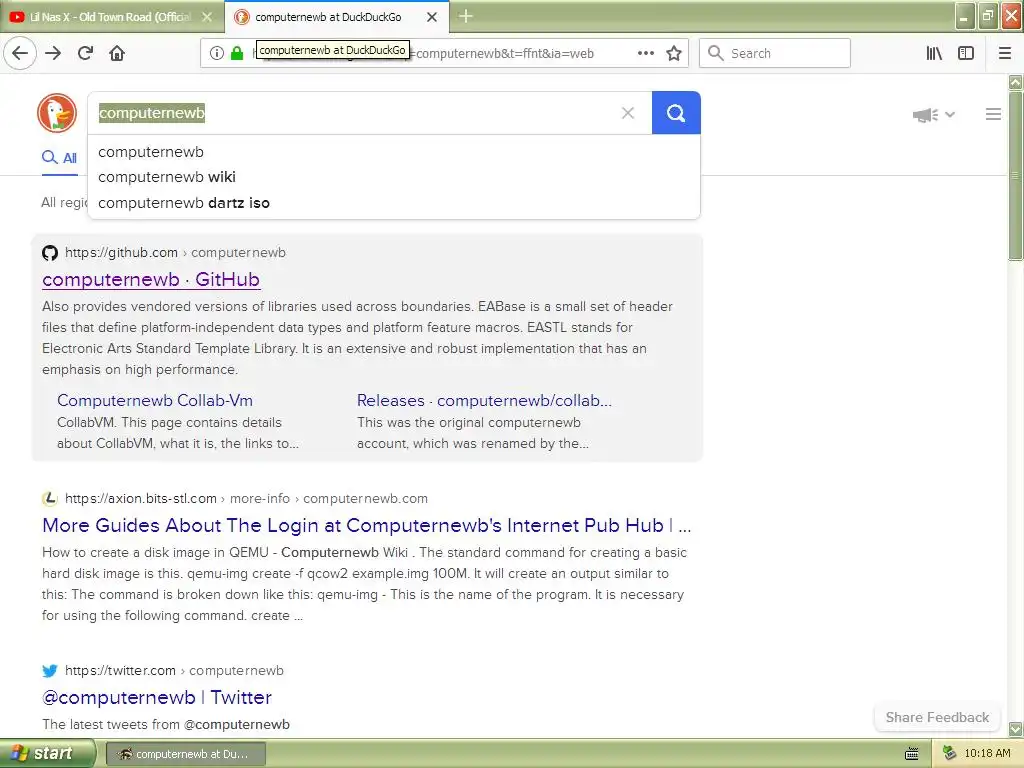This screenshot has height=768, width=1024.
Task: Click the axion.bits-stl.com result URL
Action: [246, 499]
